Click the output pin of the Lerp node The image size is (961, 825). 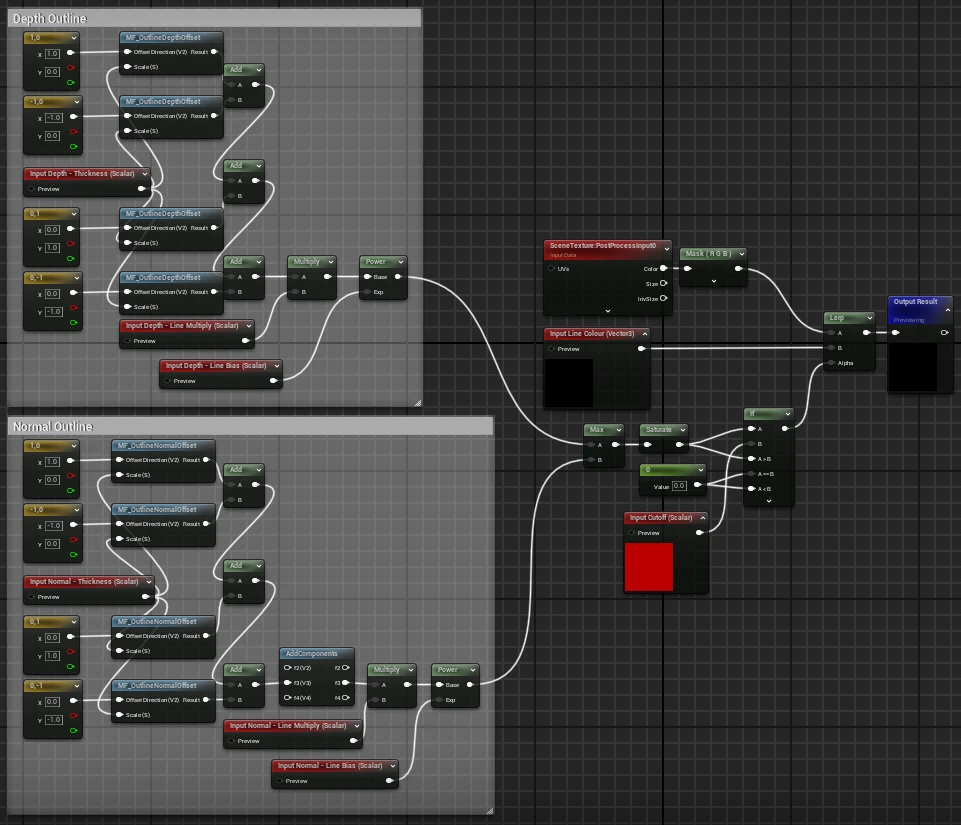(867, 333)
